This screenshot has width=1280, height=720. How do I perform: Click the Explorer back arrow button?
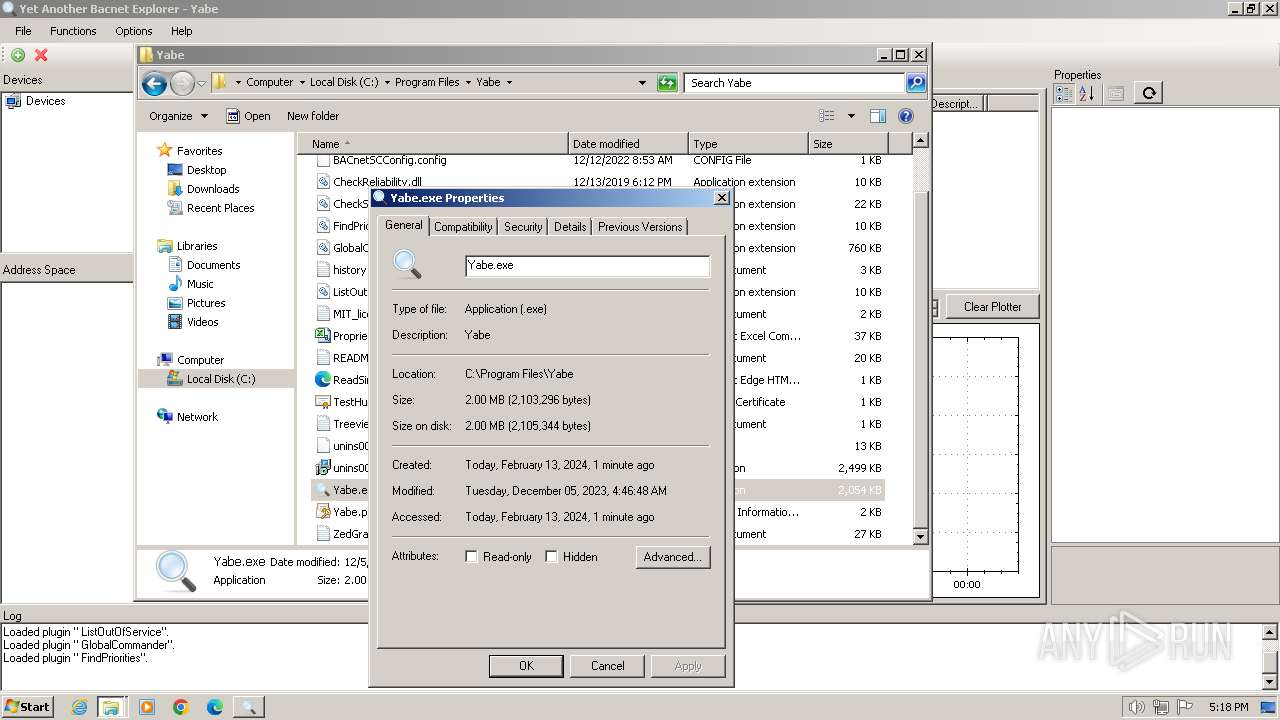(154, 83)
